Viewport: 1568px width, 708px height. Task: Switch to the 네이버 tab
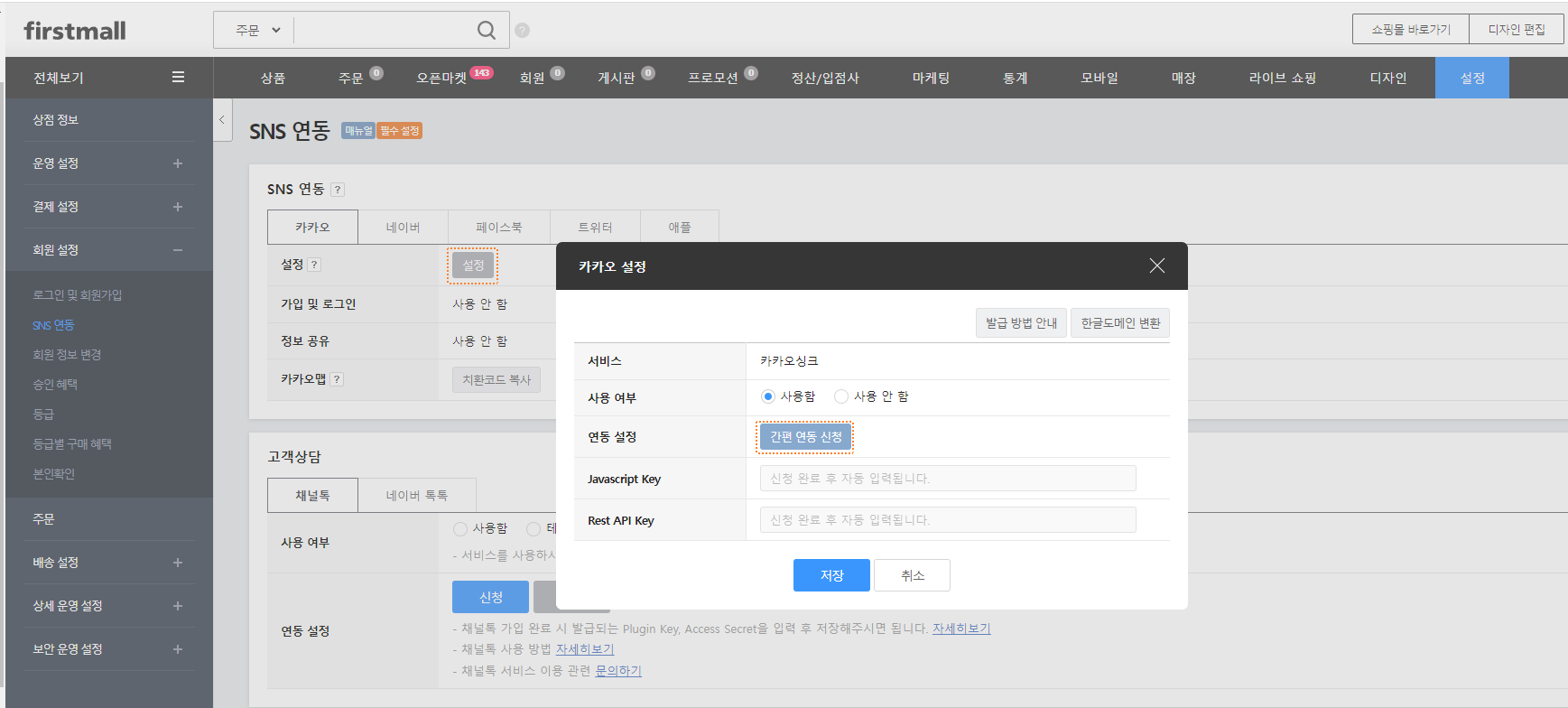403,228
